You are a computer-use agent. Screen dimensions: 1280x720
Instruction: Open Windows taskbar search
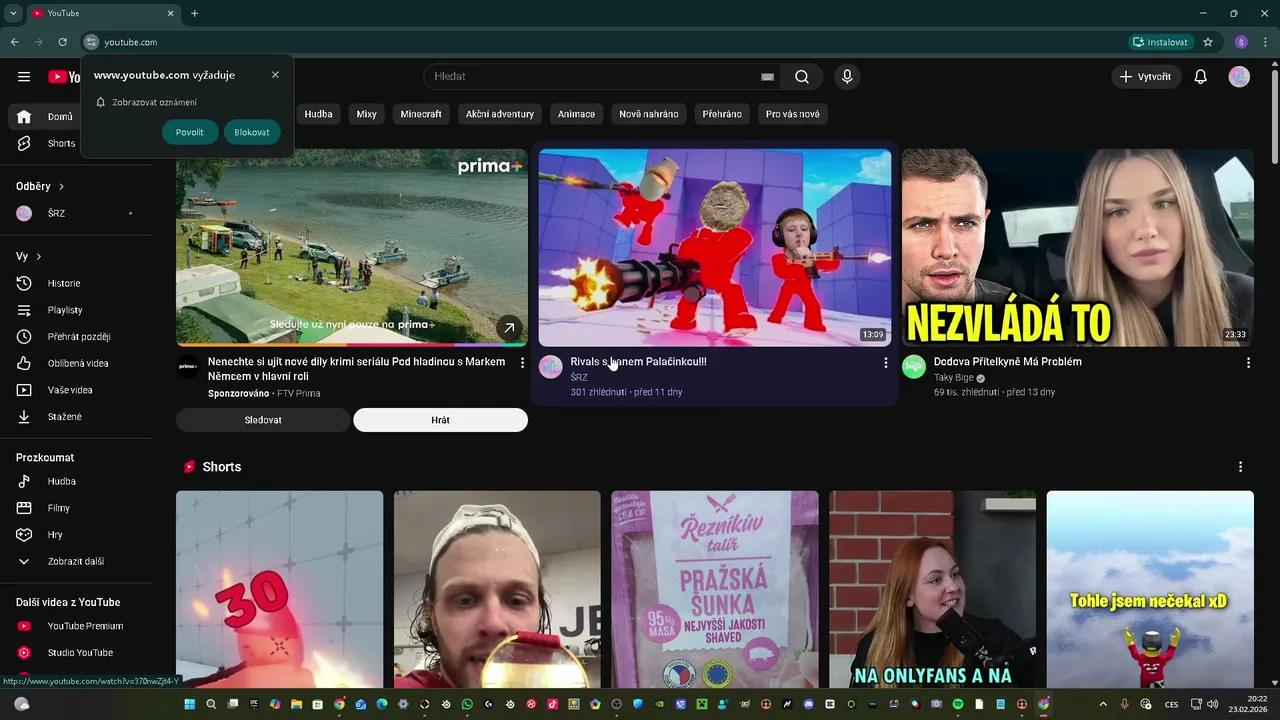pos(211,704)
